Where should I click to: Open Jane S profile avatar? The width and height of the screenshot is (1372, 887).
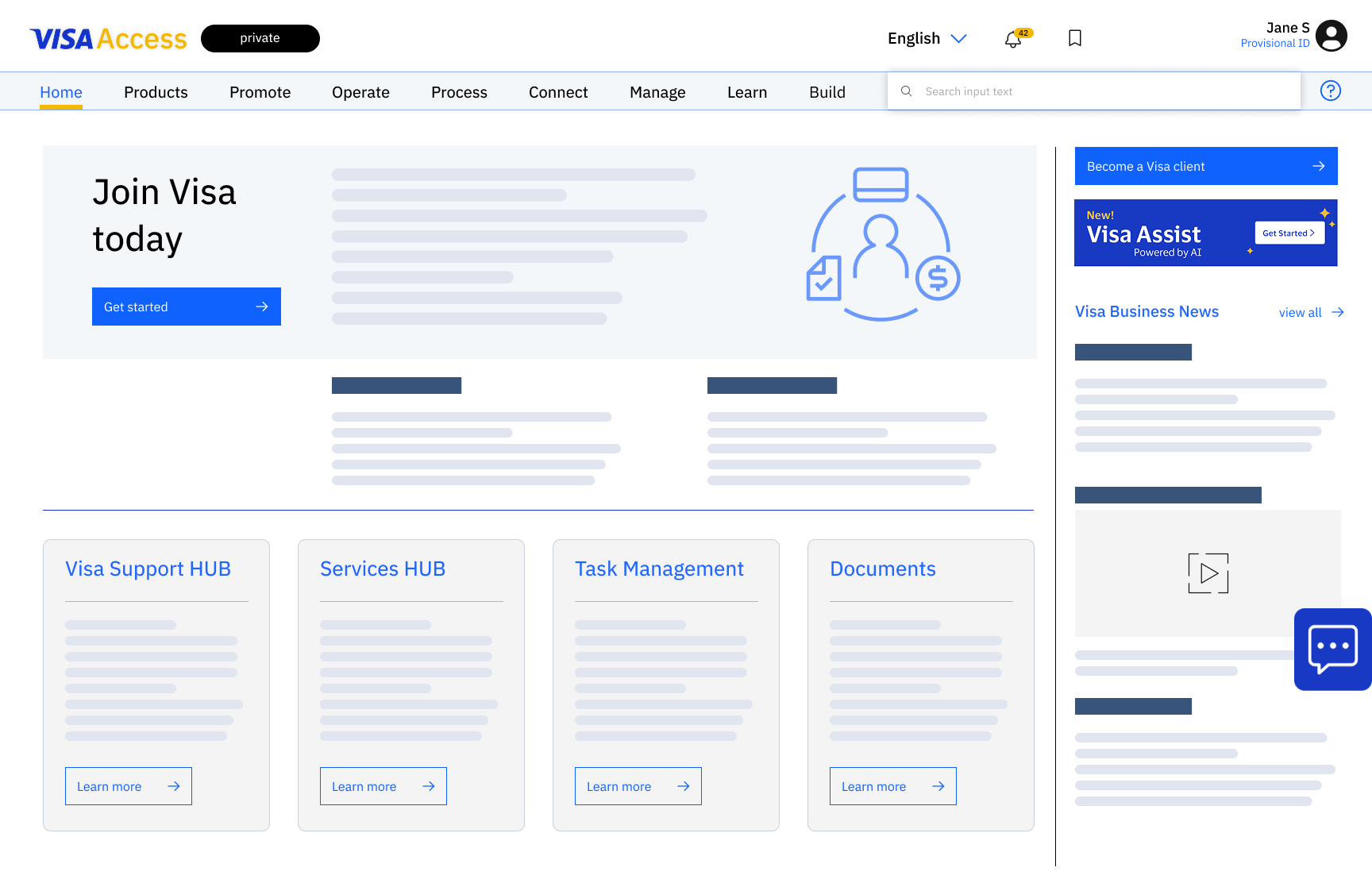coord(1332,36)
